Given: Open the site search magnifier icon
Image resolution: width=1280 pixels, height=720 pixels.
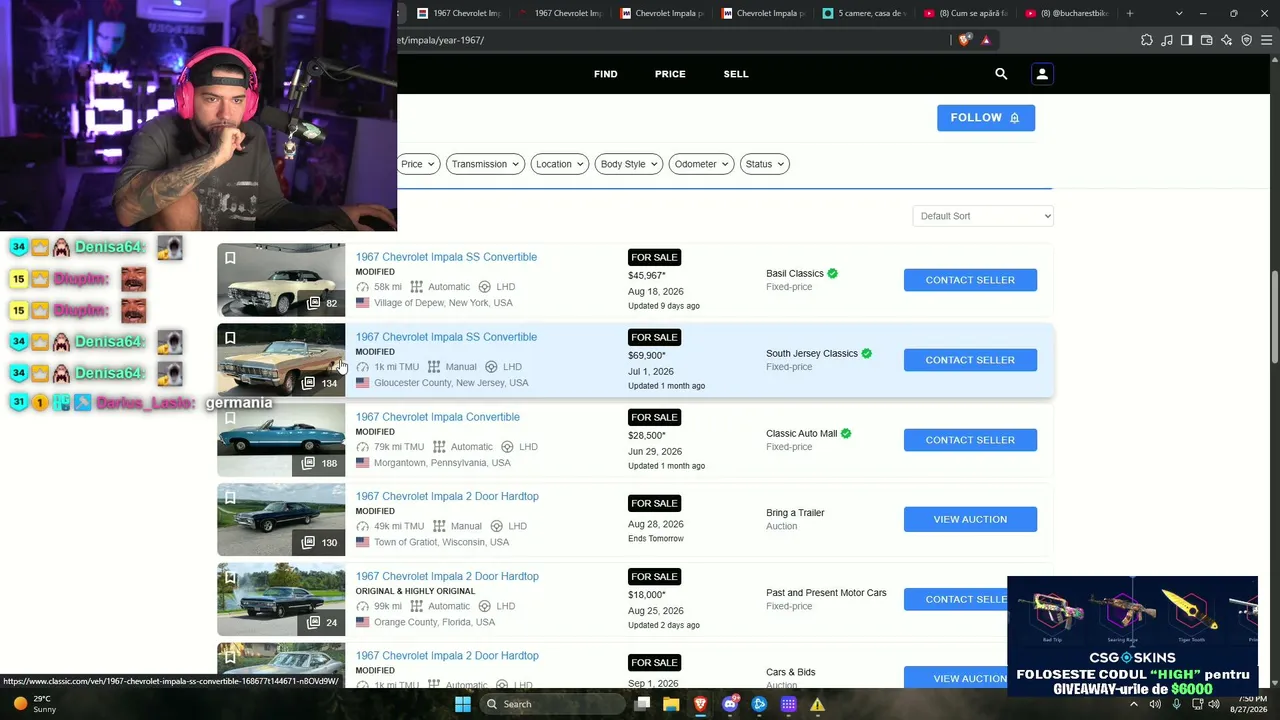Looking at the screenshot, I should 1001,74.
